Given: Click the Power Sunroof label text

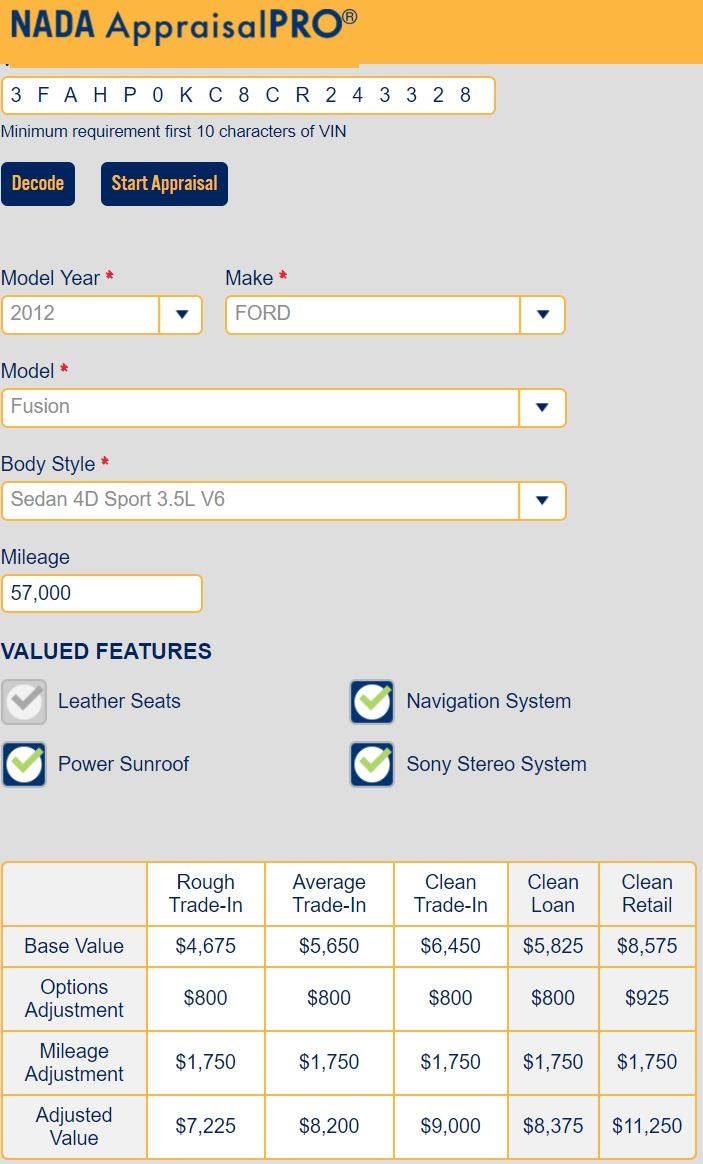Looking at the screenshot, I should pyautogui.click(x=123, y=764).
